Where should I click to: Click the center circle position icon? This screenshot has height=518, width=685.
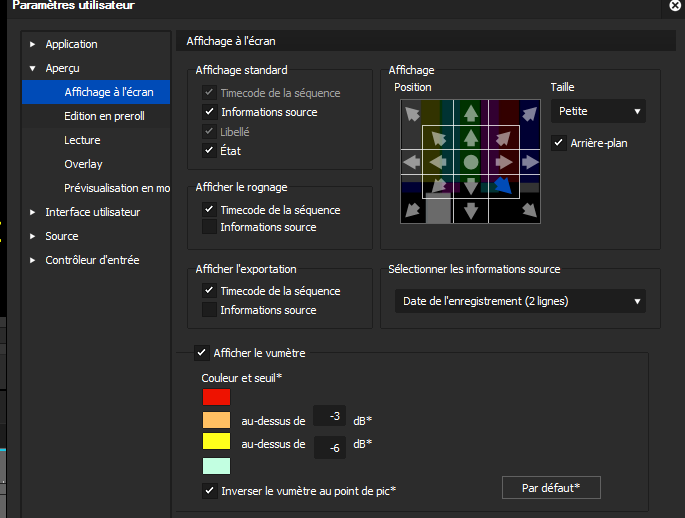point(471,161)
